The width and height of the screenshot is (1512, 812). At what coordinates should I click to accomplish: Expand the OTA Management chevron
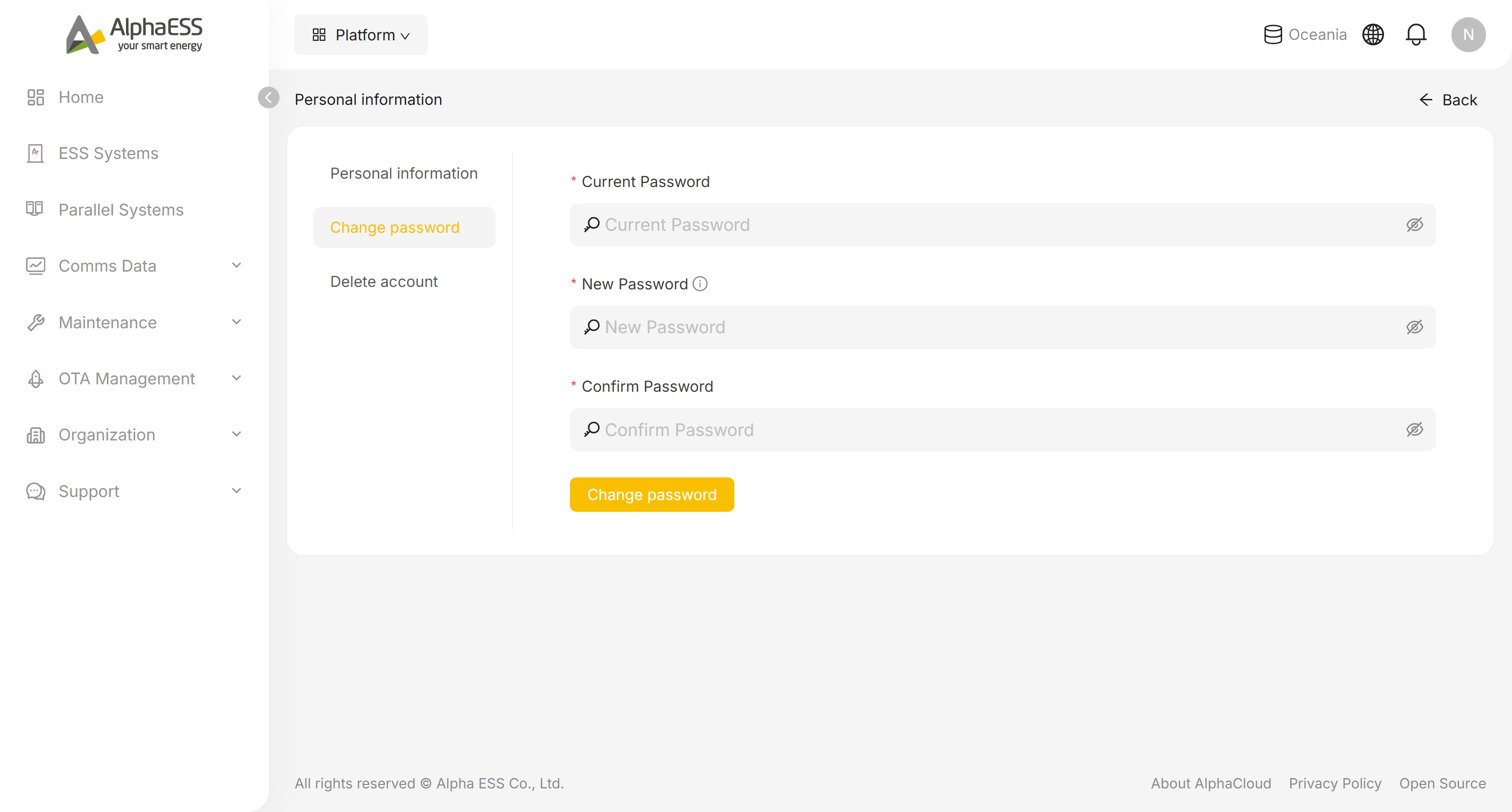click(237, 378)
